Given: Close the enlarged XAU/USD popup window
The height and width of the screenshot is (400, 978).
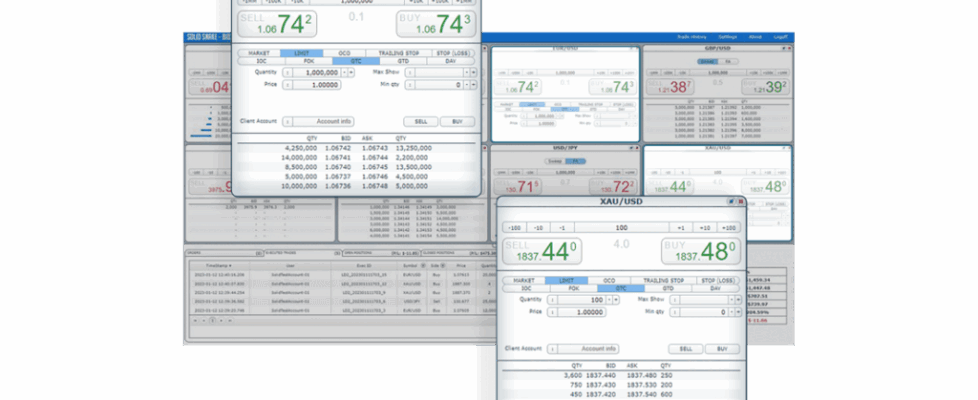Looking at the screenshot, I should [740, 202].
